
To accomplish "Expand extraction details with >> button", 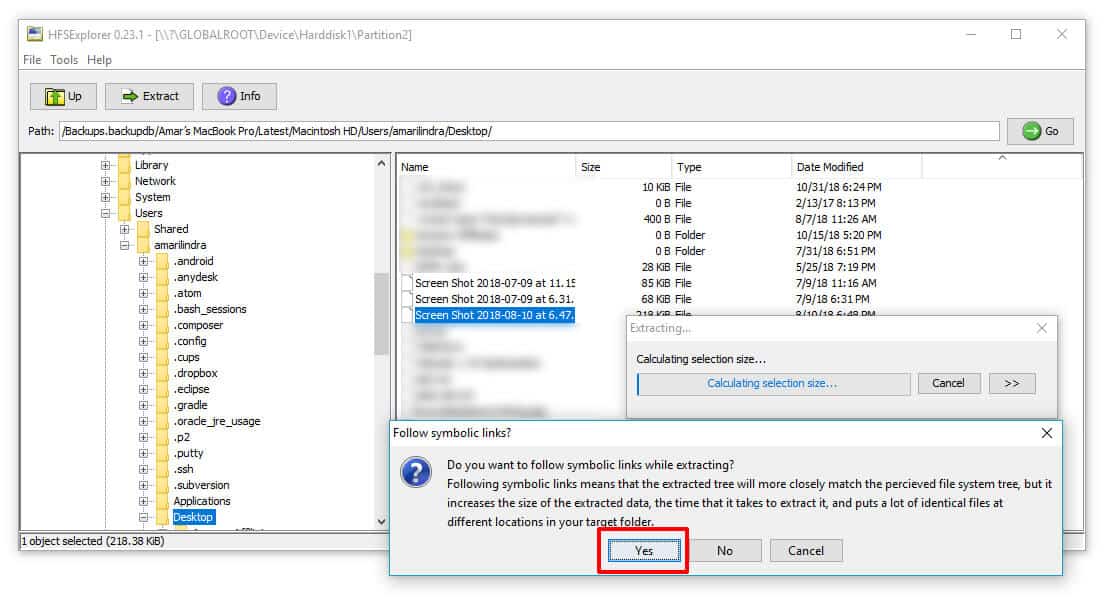I will tap(1011, 383).
